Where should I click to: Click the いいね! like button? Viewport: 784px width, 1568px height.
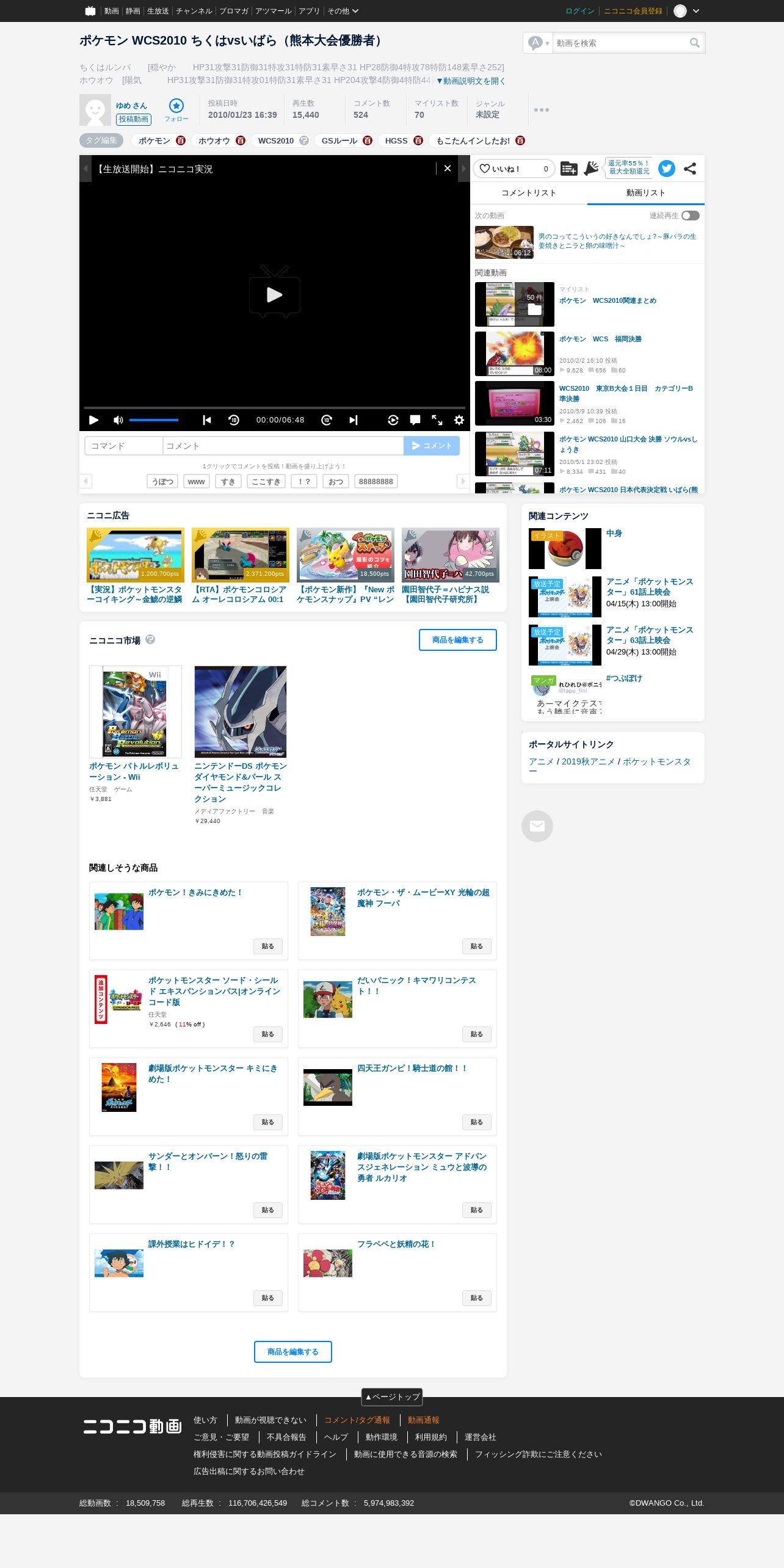514,169
